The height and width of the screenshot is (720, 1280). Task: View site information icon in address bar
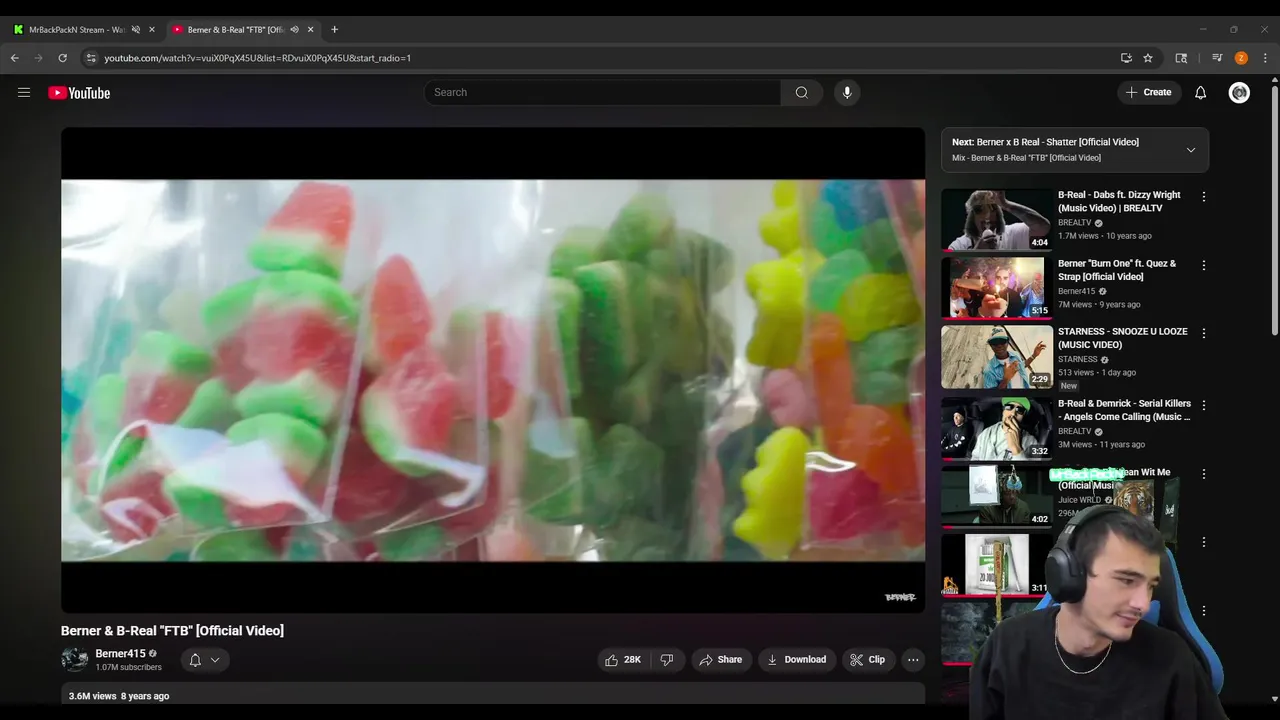point(91,58)
